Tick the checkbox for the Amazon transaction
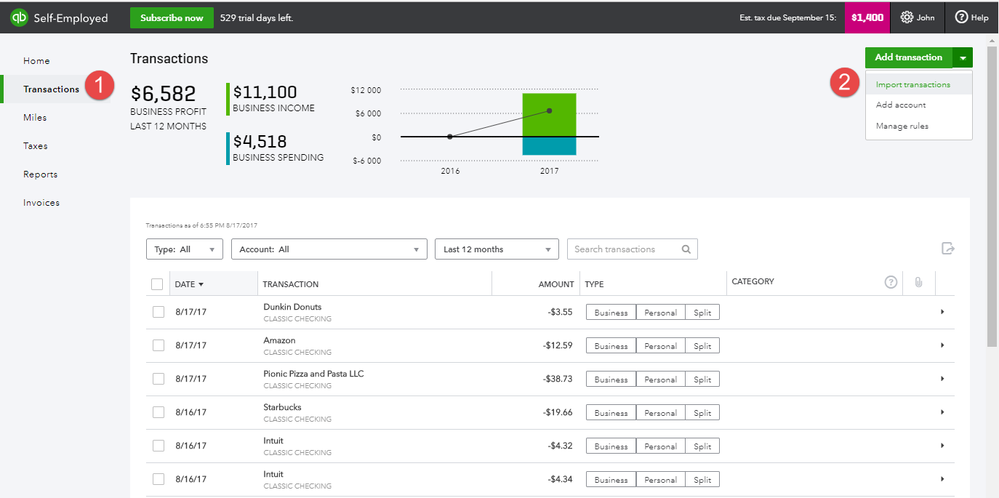This screenshot has height=498, width=999. click(158, 345)
